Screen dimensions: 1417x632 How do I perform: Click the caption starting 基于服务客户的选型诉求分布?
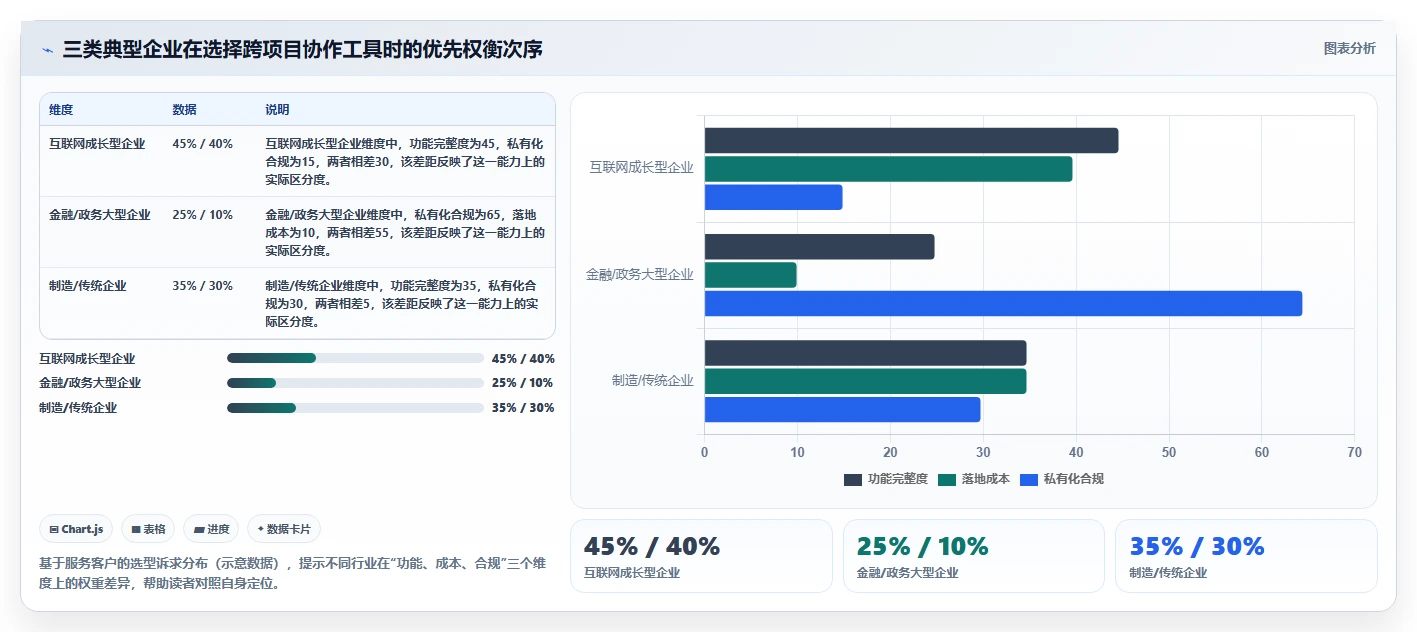[x=292, y=574]
